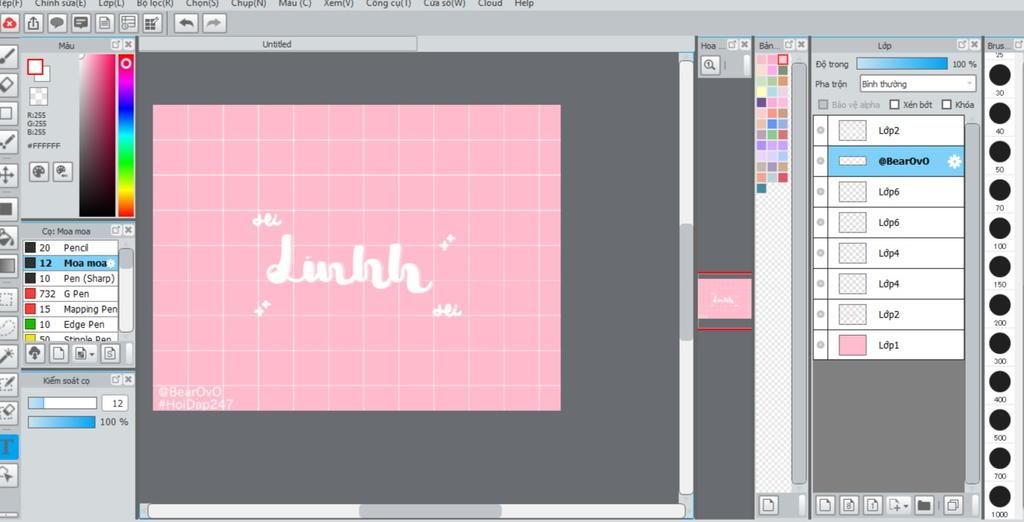Select the Lớp1 layer row

point(889,345)
